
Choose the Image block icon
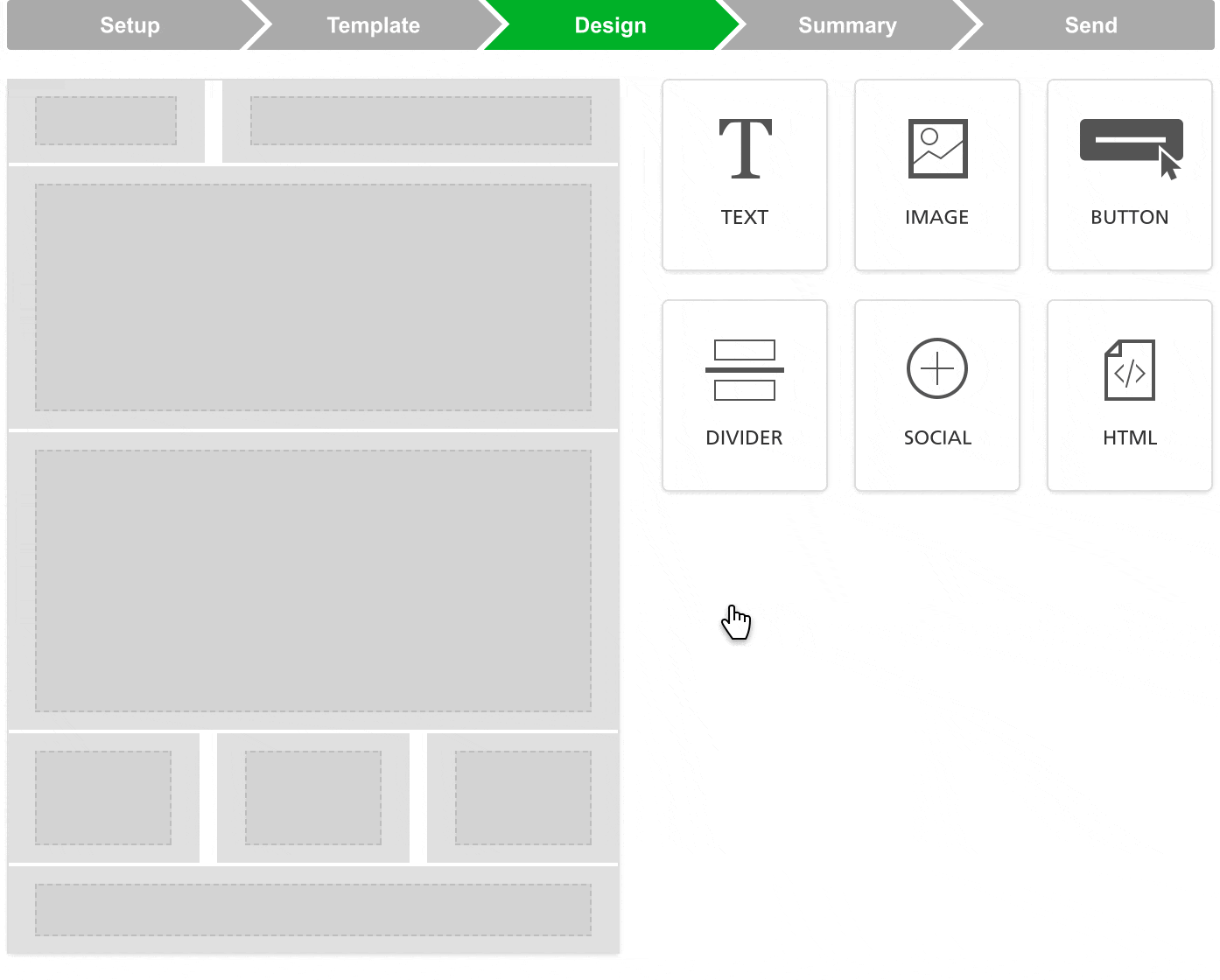(x=937, y=149)
